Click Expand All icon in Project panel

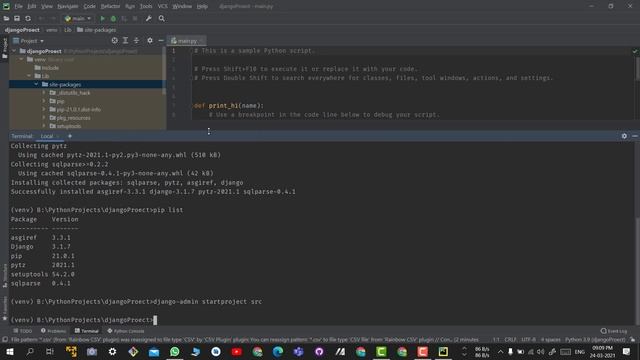click(x=125, y=40)
